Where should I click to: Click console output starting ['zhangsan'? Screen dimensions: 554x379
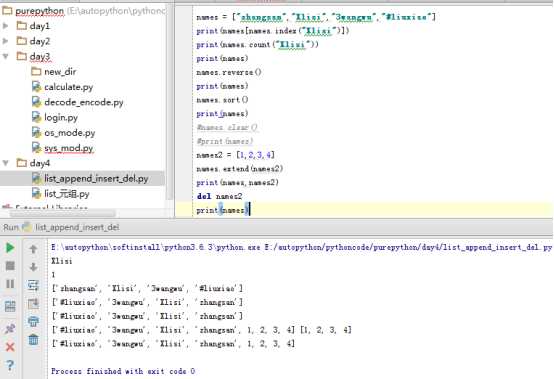click(147, 289)
